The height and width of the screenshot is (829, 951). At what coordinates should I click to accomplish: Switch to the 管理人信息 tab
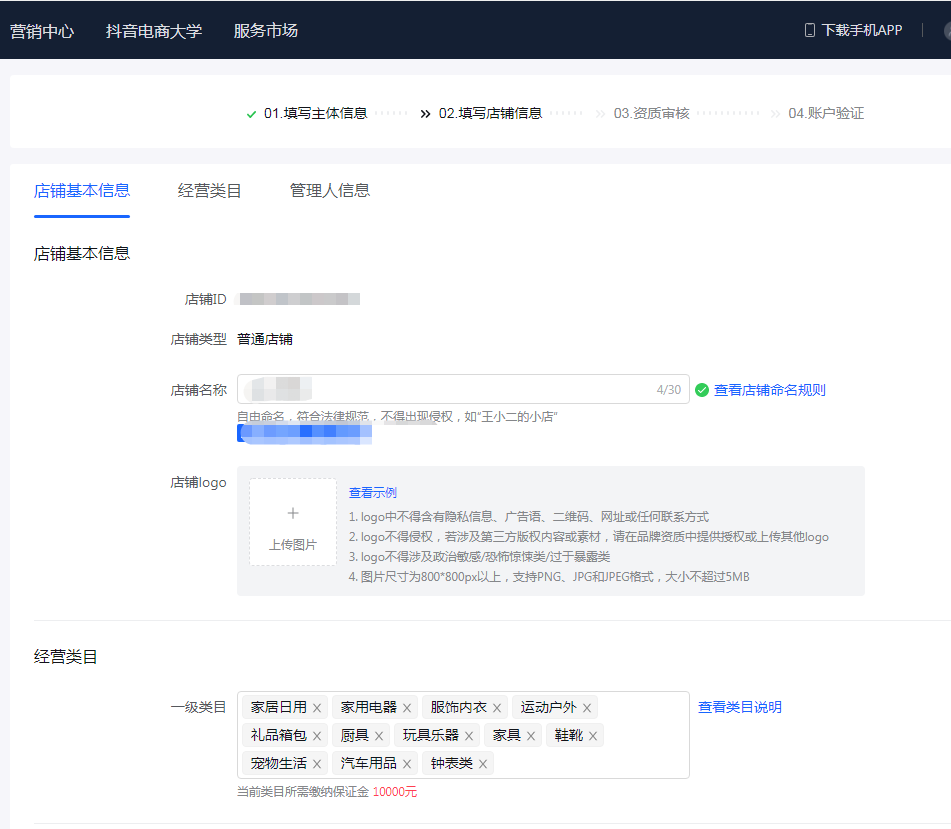(329, 190)
